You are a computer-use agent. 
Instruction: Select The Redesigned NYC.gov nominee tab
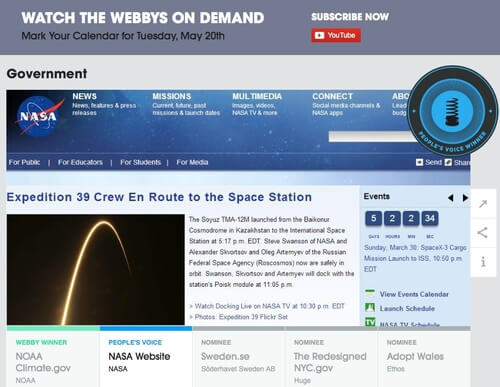[x=331, y=358]
